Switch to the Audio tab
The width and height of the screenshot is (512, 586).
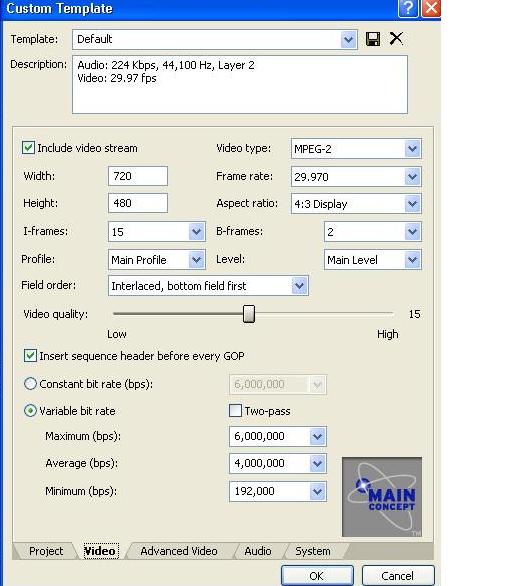pos(257,551)
